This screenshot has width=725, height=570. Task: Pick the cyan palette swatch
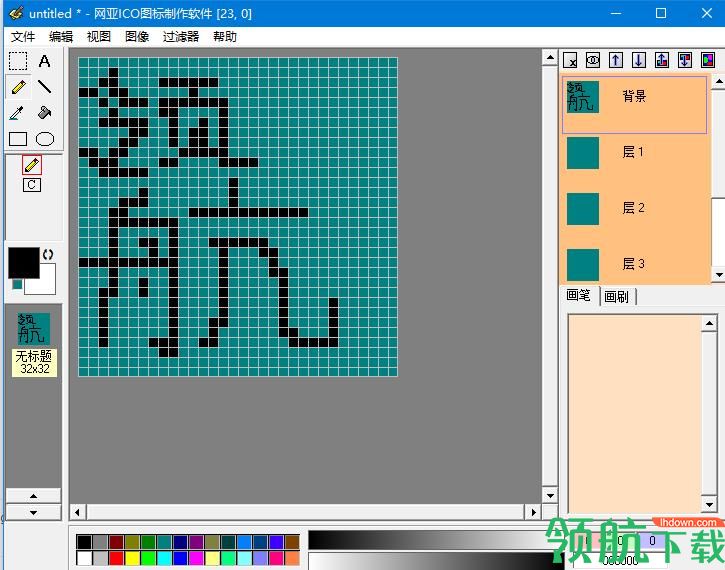tap(164, 558)
